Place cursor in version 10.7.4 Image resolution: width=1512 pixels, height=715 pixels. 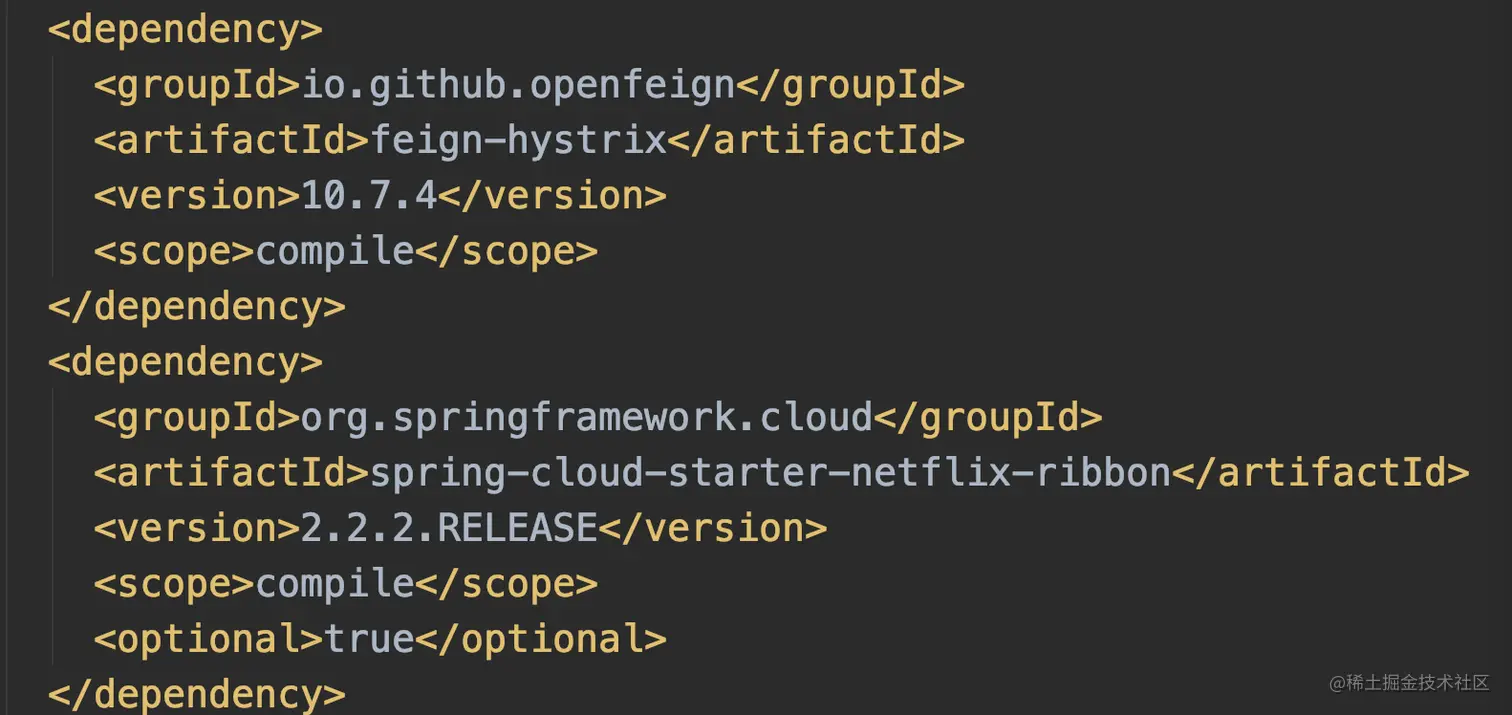tap(370, 196)
